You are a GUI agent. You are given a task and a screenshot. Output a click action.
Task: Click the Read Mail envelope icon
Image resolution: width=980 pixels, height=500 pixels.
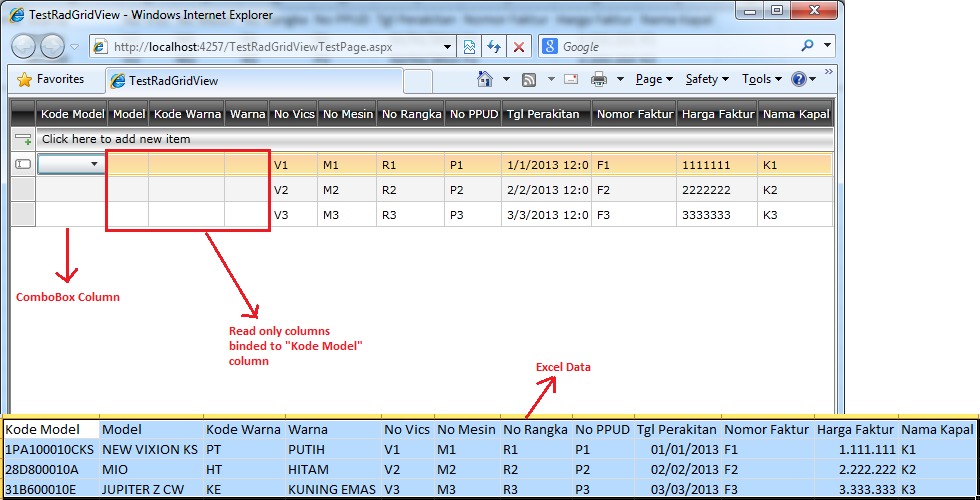tap(571, 79)
